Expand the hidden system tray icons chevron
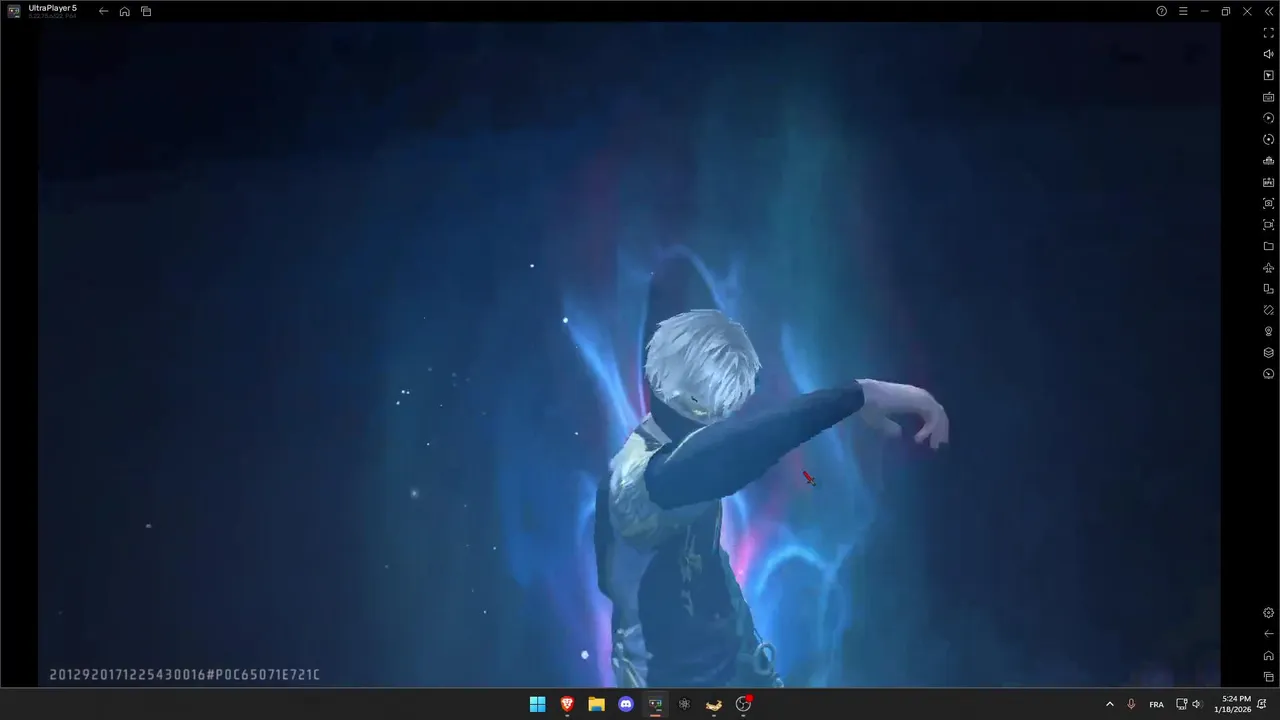 click(1109, 704)
